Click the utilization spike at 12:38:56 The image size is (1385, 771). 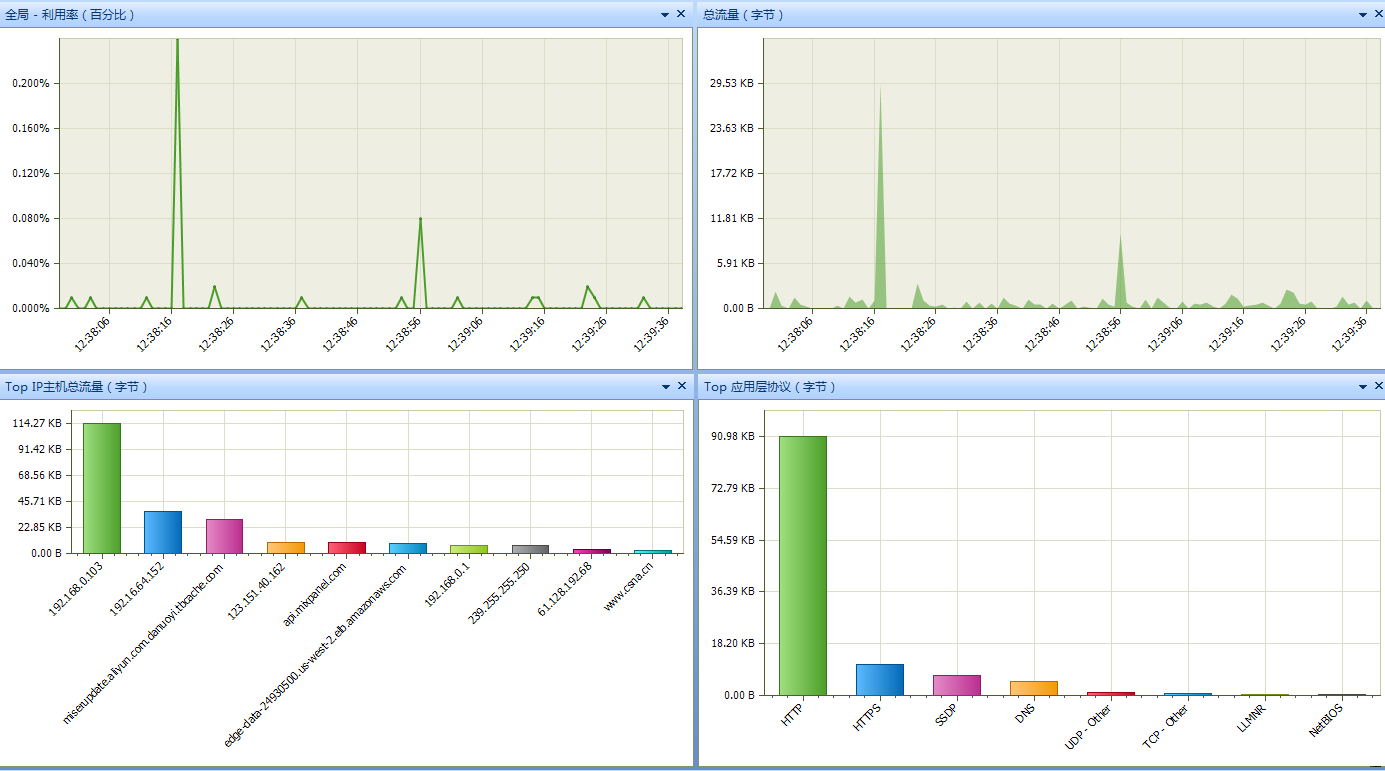(x=420, y=222)
